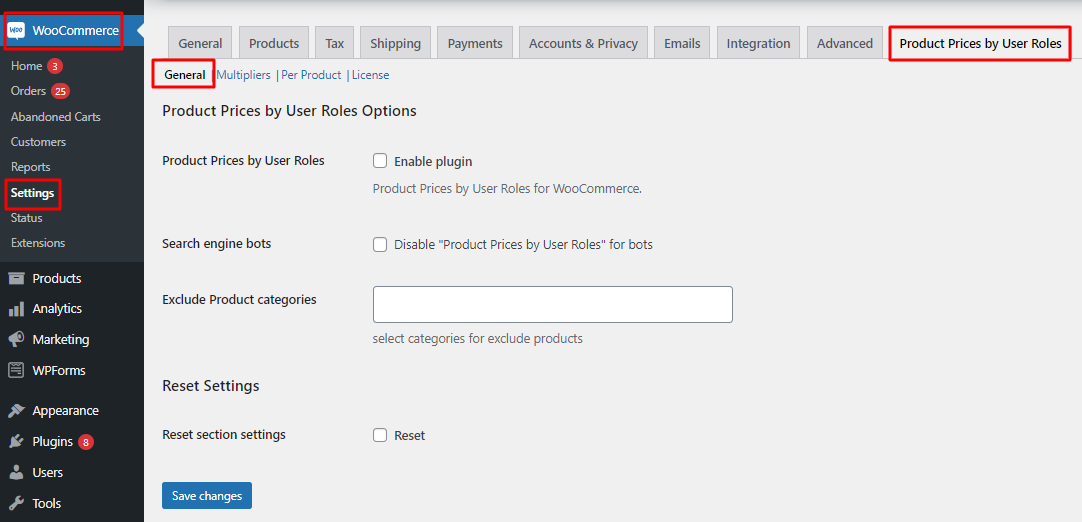Click the Plugins update badge showing 8
The image size is (1082, 522).
pos(86,442)
